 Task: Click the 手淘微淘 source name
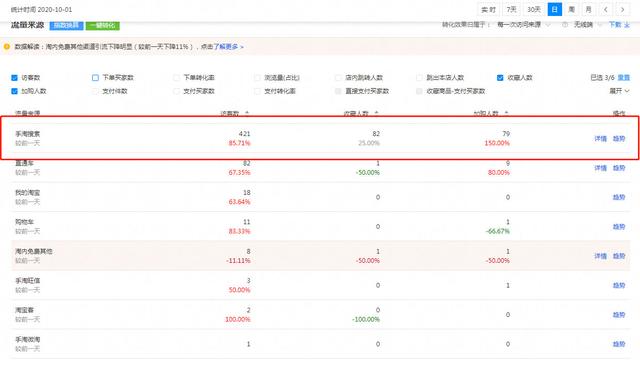28,339
